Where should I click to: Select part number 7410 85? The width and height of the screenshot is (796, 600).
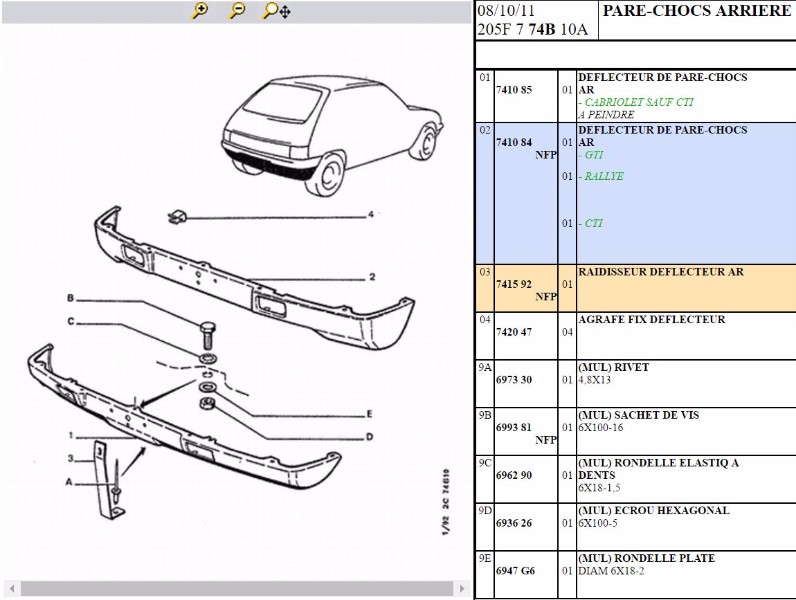pyautogui.click(x=514, y=90)
